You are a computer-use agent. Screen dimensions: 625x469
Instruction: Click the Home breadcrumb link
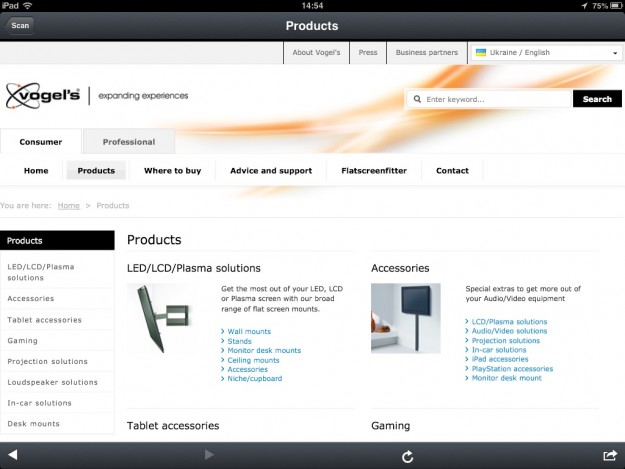(68, 205)
